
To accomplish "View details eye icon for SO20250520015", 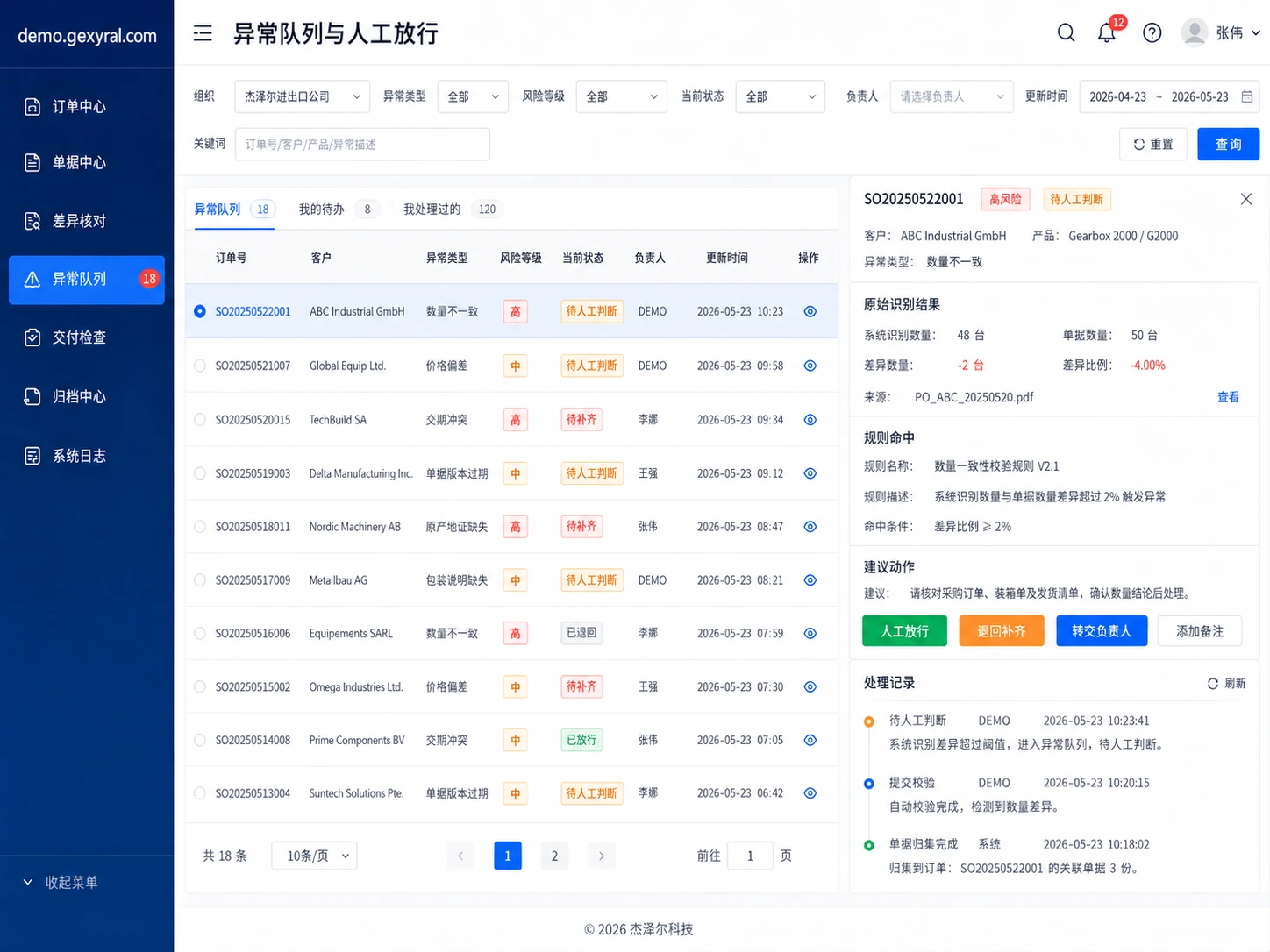I will (810, 420).
